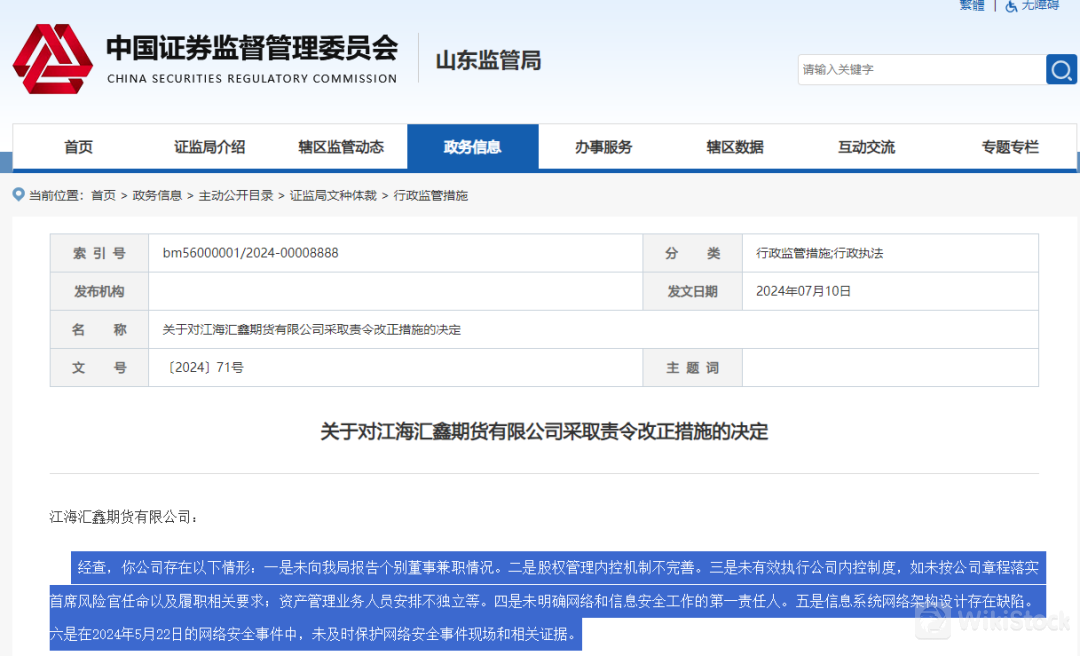Screen dimensions: 1080x656
Task: Click the location pin icon in breadcrumb
Action: pyautogui.click(x=18, y=195)
